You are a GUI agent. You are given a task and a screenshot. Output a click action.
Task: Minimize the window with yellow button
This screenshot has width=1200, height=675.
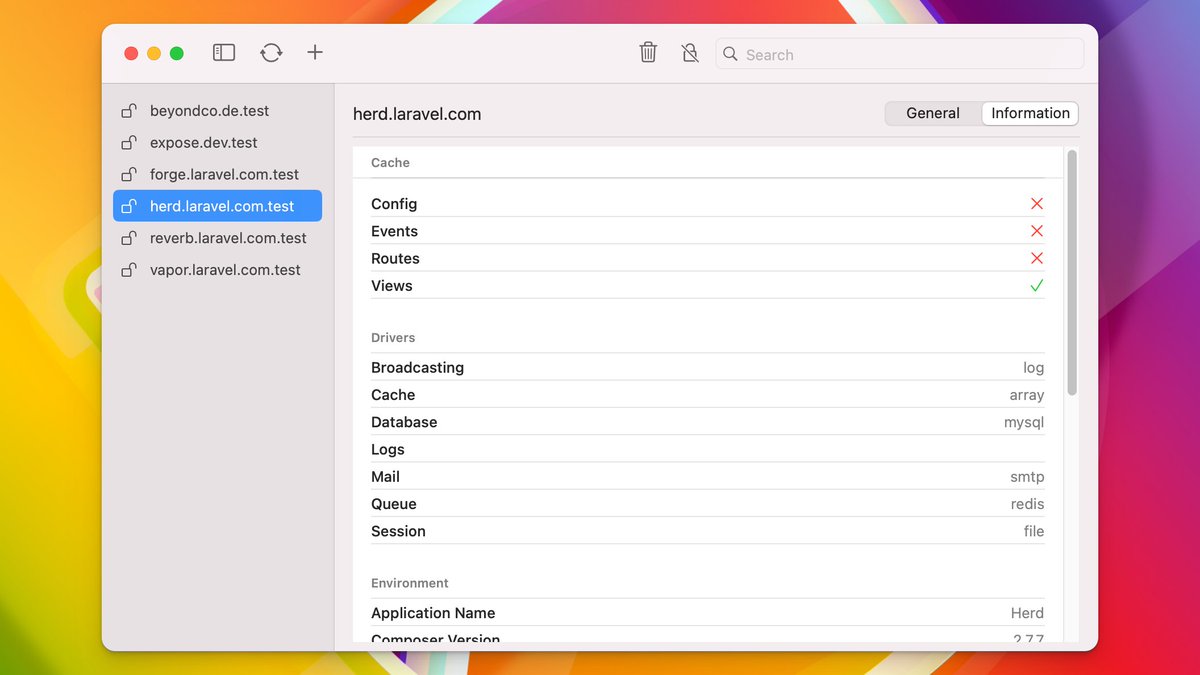pyautogui.click(x=154, y=53)
